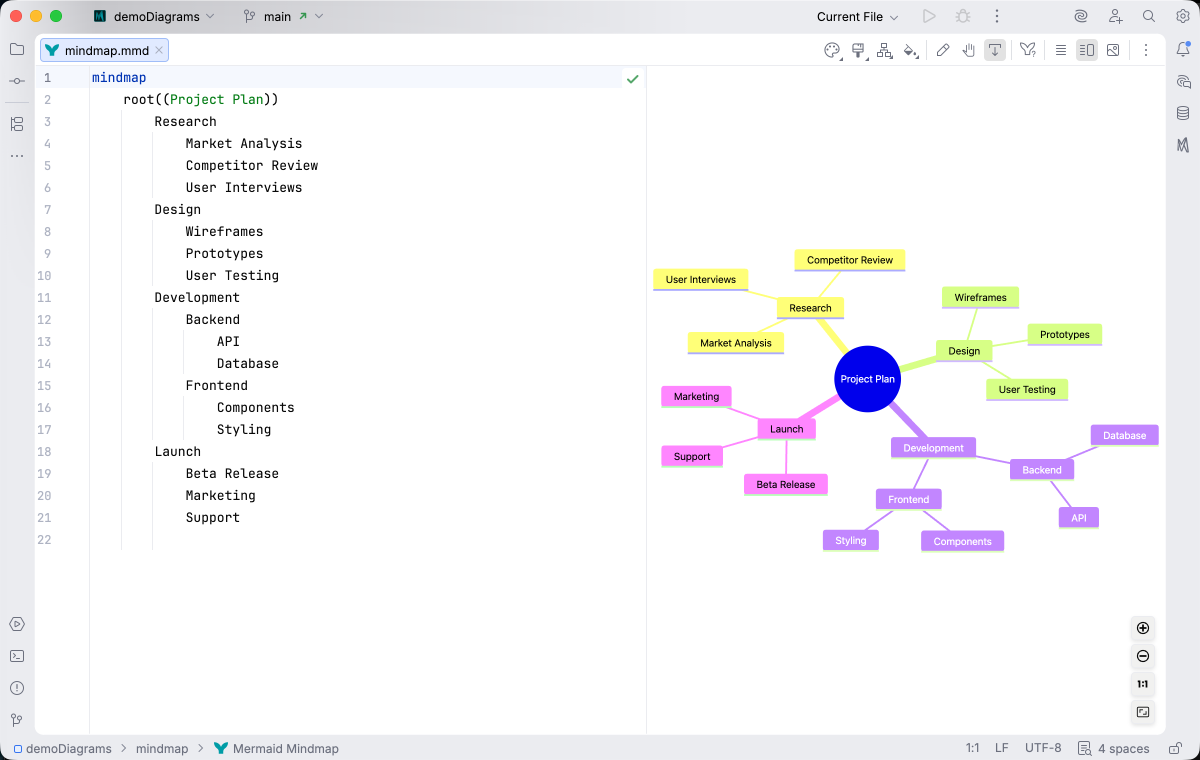Click line separator LF in status bar
The width and height of the screenshot is (1200, 760).
click(1001, 748)
